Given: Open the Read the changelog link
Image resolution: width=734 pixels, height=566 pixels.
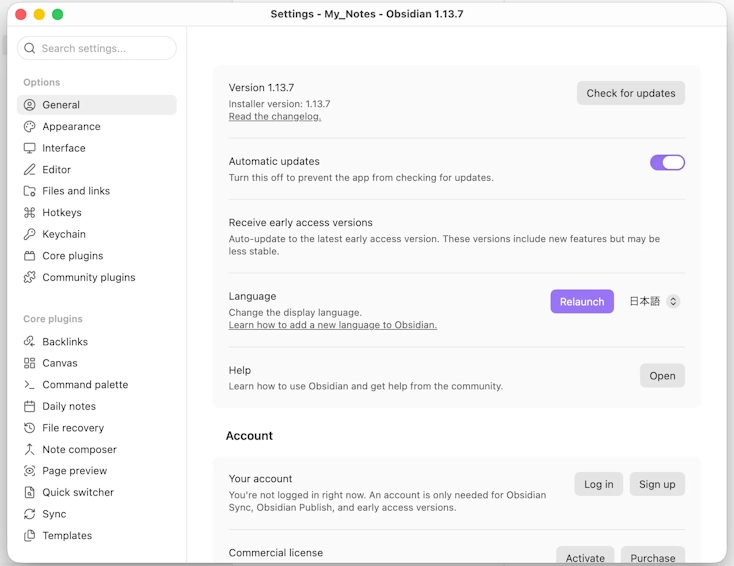Looking at the screenshot, I should coord(275,117).
